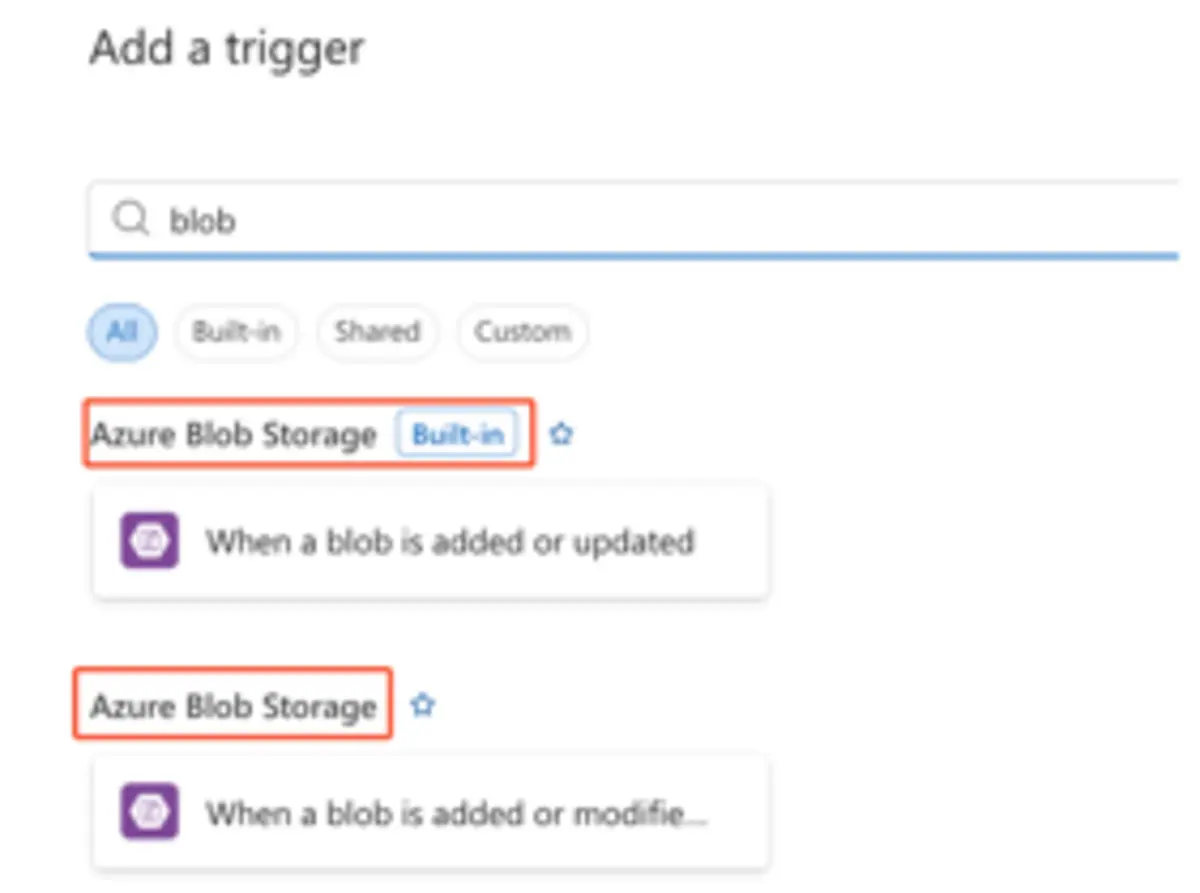Choose When a blob is added or updated trigger
The image size is (1200, 893).
tap(431, 541)
